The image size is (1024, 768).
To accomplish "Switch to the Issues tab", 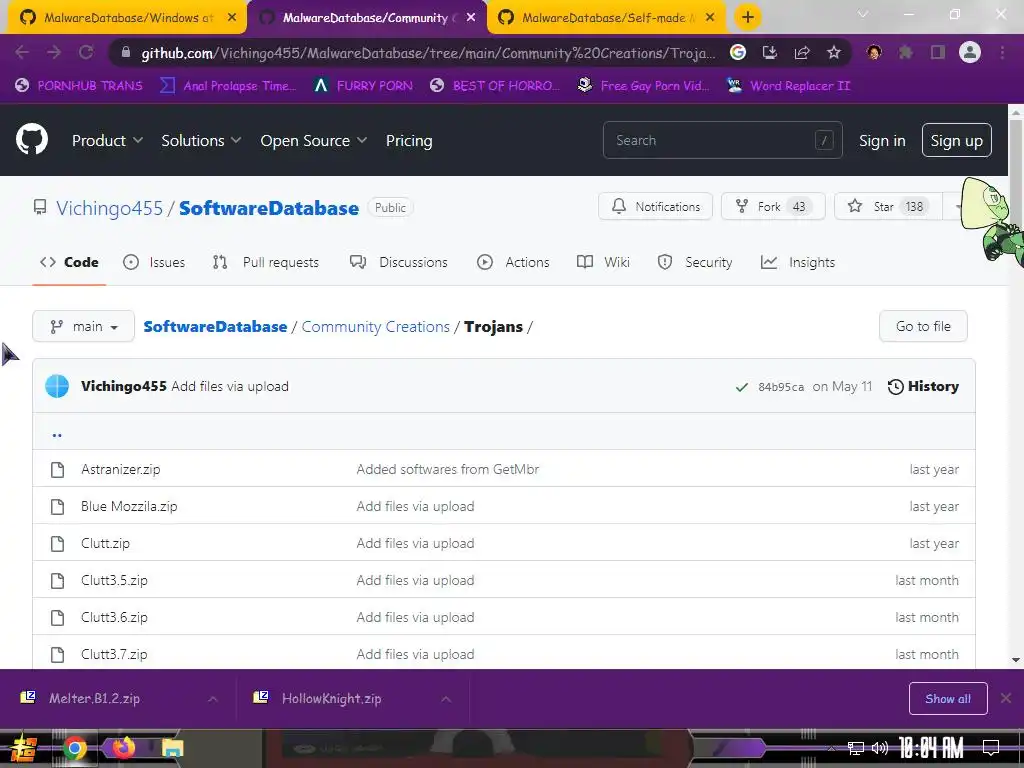I will pos(154,263).
